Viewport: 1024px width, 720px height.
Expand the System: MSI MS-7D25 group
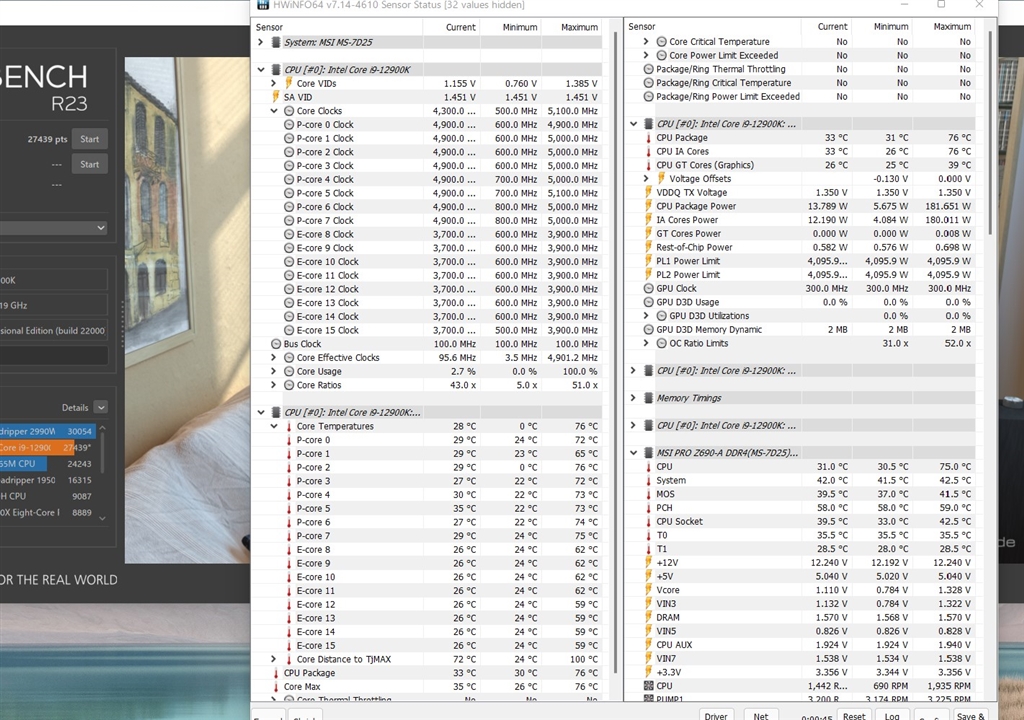tap(261, 42)
